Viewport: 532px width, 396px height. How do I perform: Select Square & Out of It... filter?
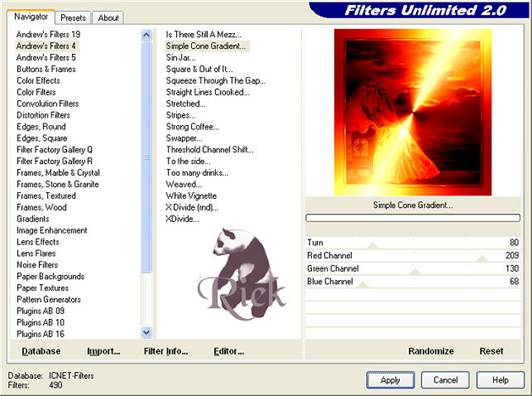click(x=200, y=69)
